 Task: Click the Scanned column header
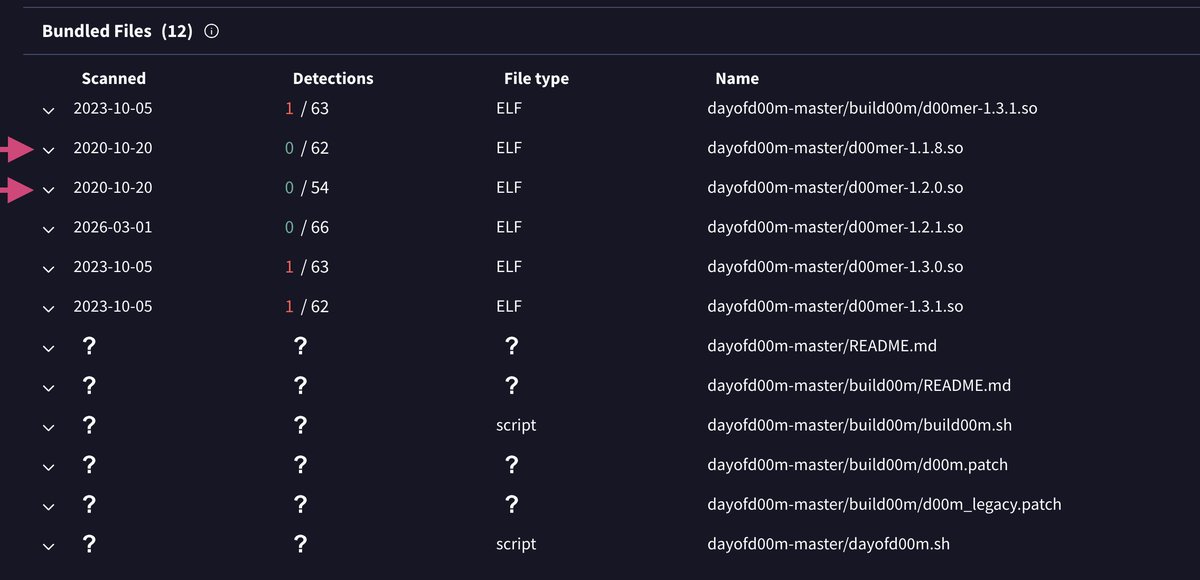(113, 78)
